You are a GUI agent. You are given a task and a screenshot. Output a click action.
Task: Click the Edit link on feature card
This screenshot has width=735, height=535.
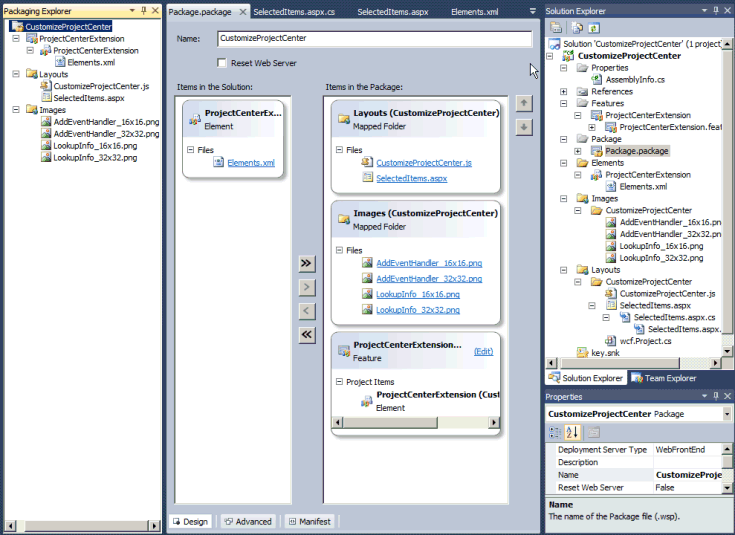[483, 351]
